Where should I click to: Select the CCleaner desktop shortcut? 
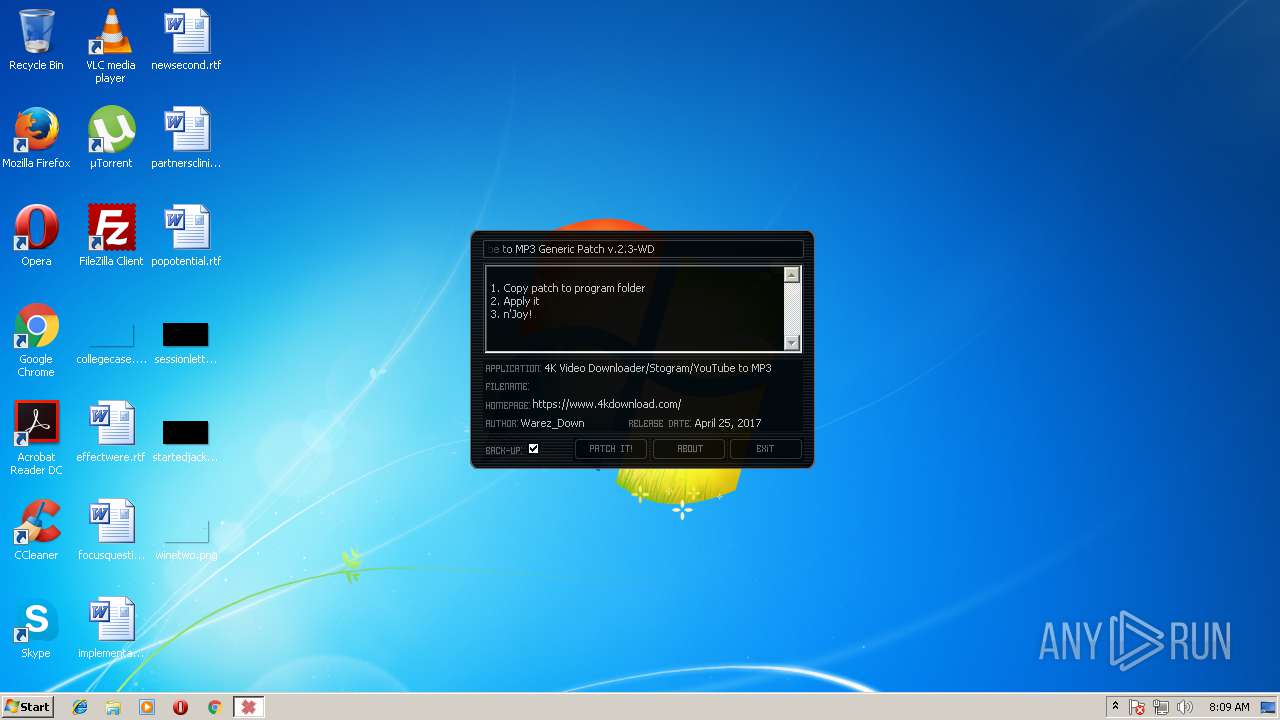coord(36,530)
